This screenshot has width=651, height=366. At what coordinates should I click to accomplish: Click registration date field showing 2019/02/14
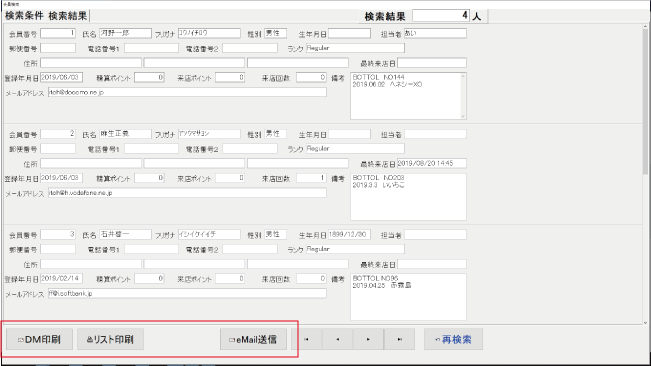click(61, 278)
